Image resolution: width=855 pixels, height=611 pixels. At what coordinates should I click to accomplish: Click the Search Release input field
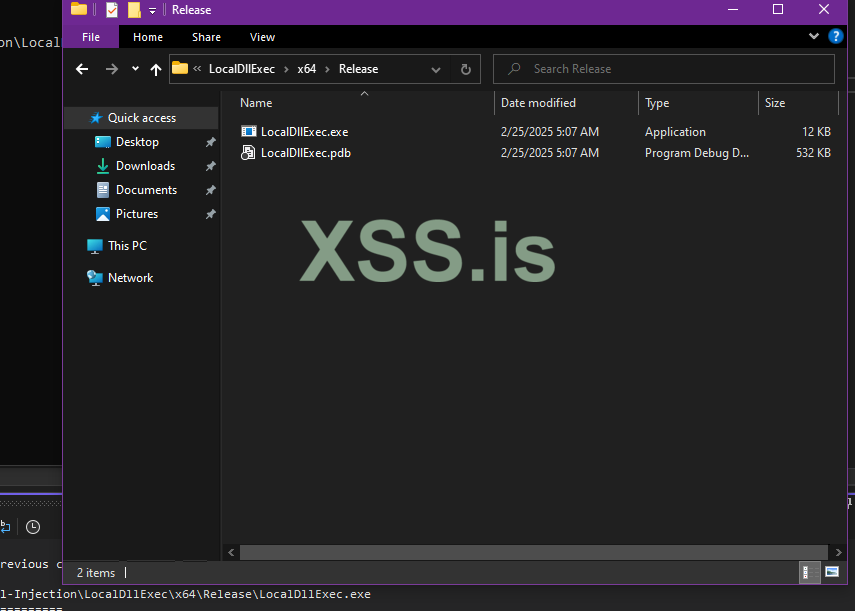click(664, 69)
